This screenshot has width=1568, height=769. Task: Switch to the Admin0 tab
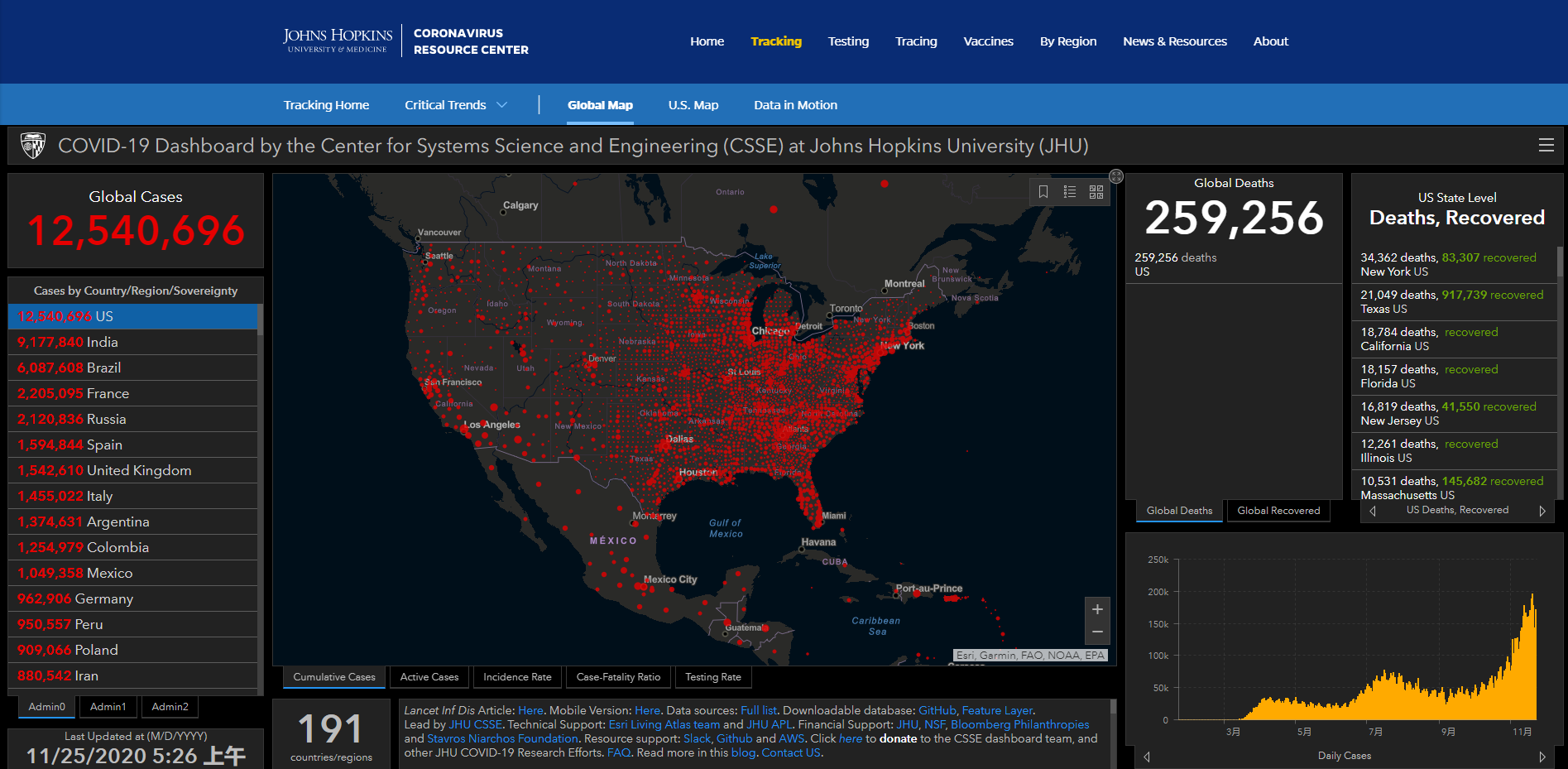click(46, 707)
